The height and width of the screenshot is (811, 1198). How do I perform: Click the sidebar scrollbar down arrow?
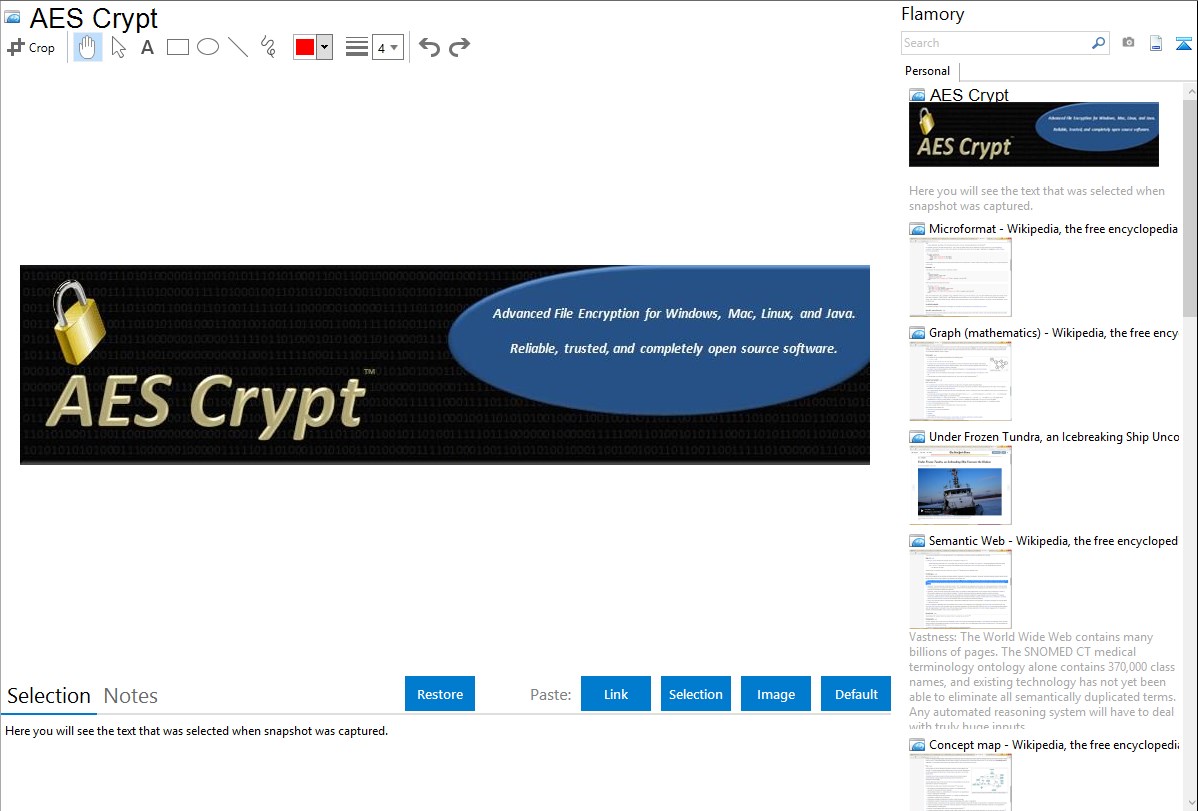(x=1190, y=803)
